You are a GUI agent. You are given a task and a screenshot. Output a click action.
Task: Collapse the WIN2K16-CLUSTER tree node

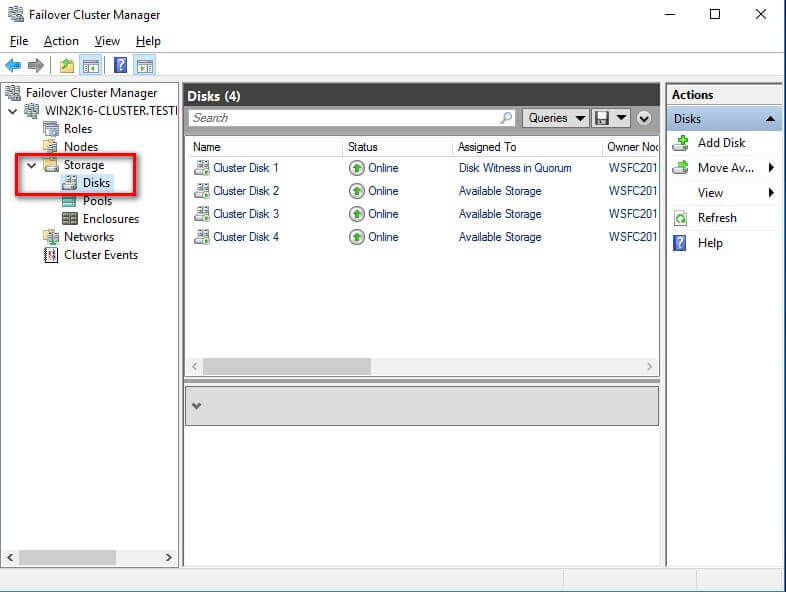click(x=11, y=111)
